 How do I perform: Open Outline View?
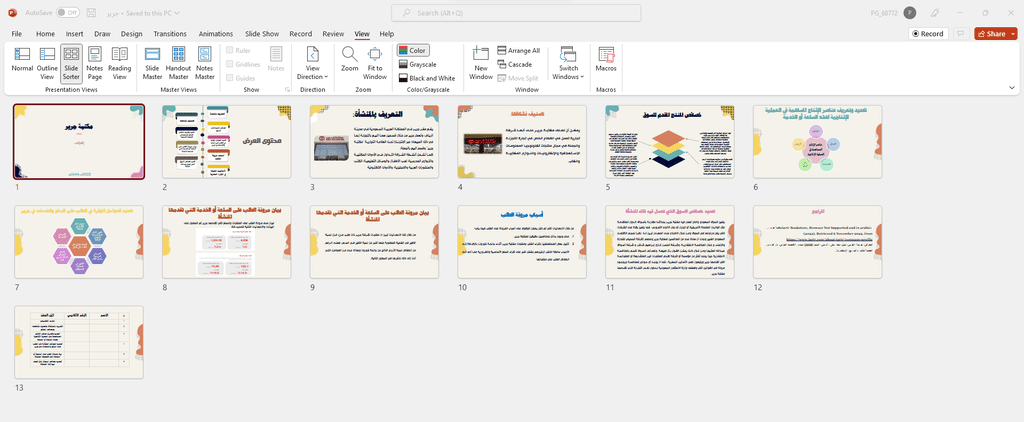click(x=47, y=63)
